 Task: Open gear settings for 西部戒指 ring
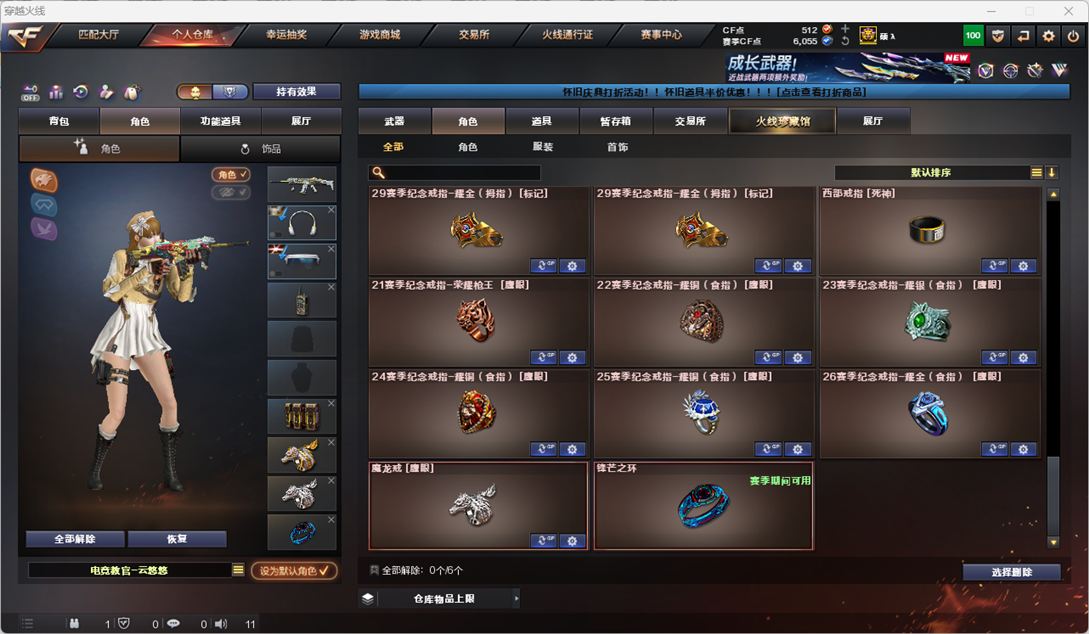pyautogui.click(x=1023, y=265)
